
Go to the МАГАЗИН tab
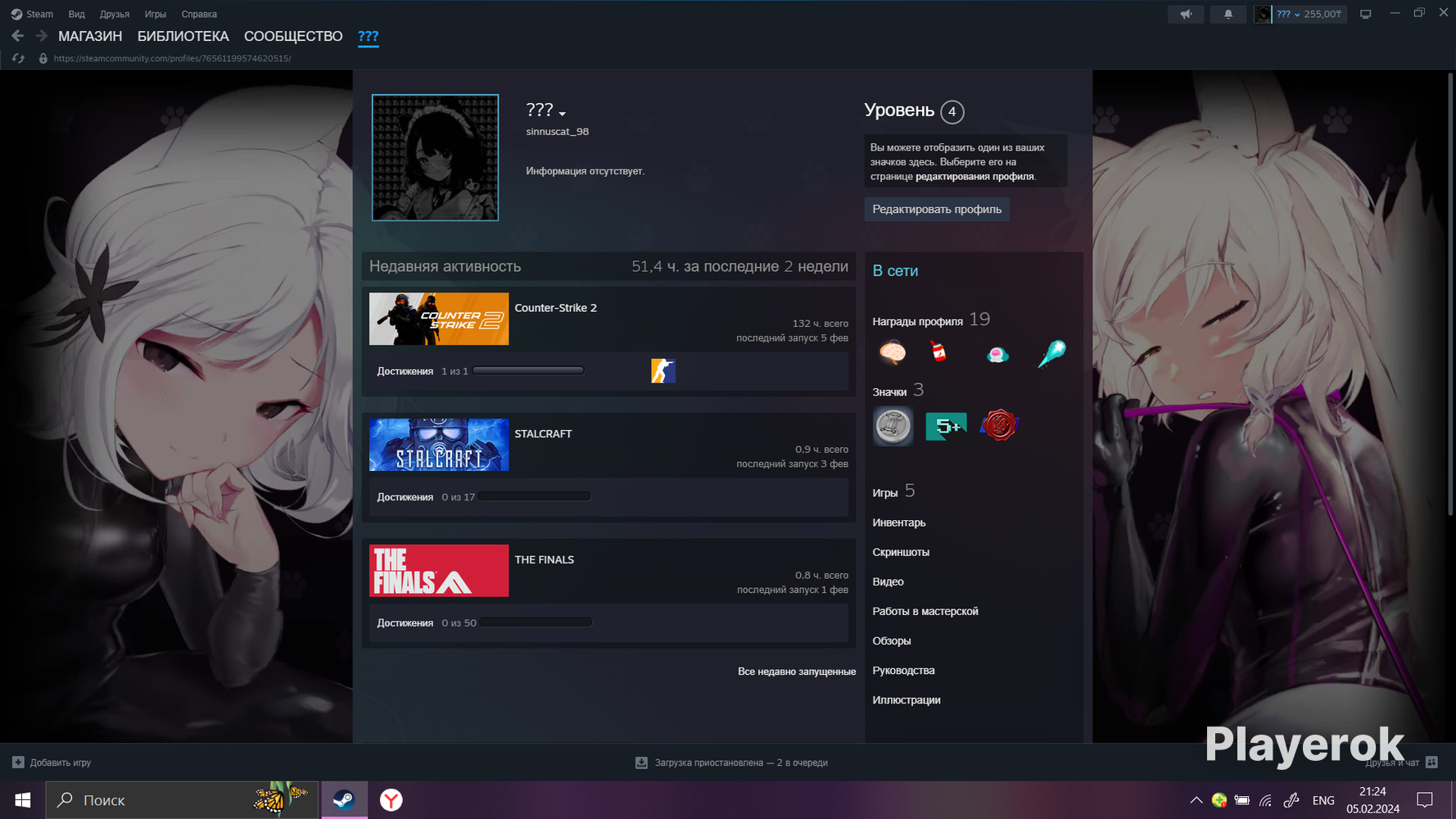(x=90, y=36)
